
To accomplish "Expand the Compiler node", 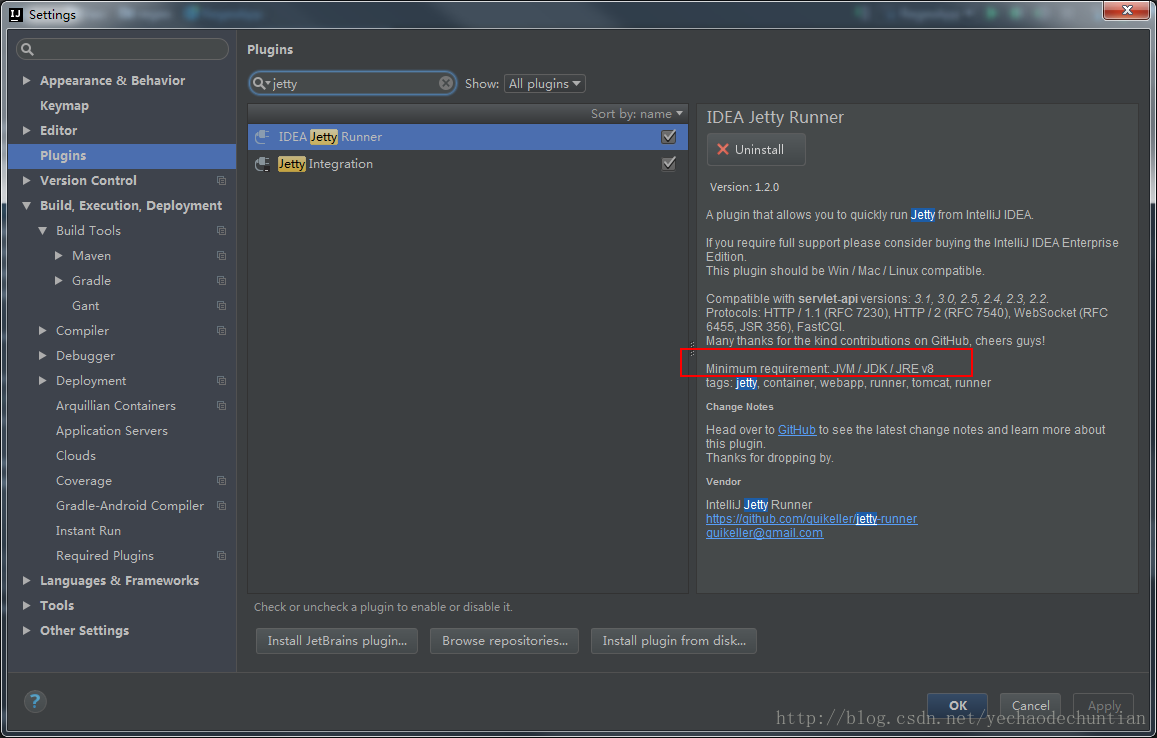I will pyautogui.click(x=43, y=331).
